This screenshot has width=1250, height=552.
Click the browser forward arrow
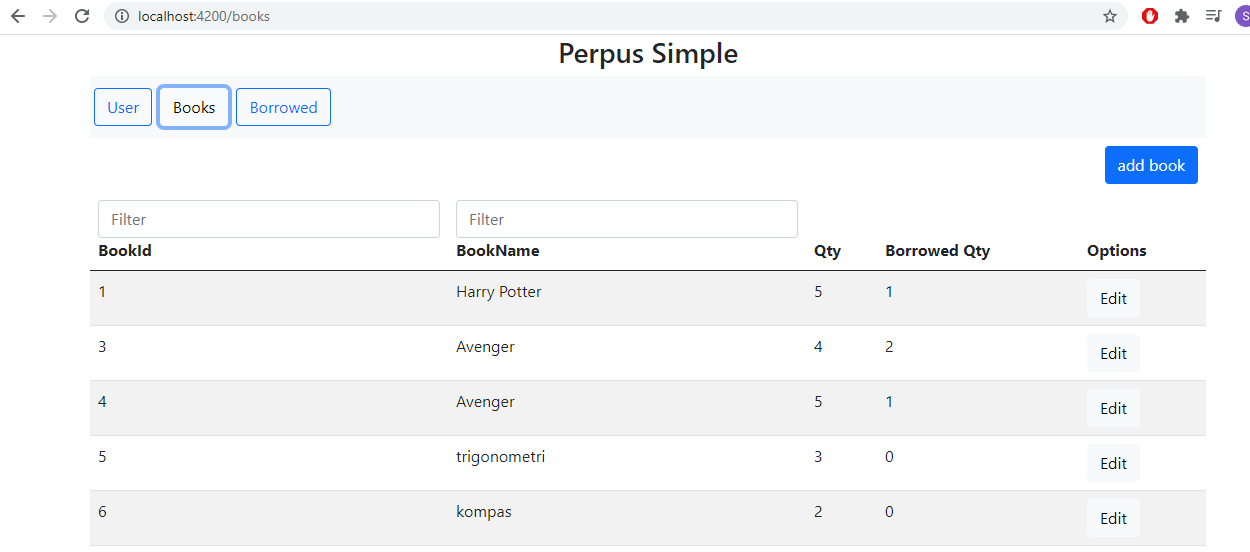[x=50, y=16]
